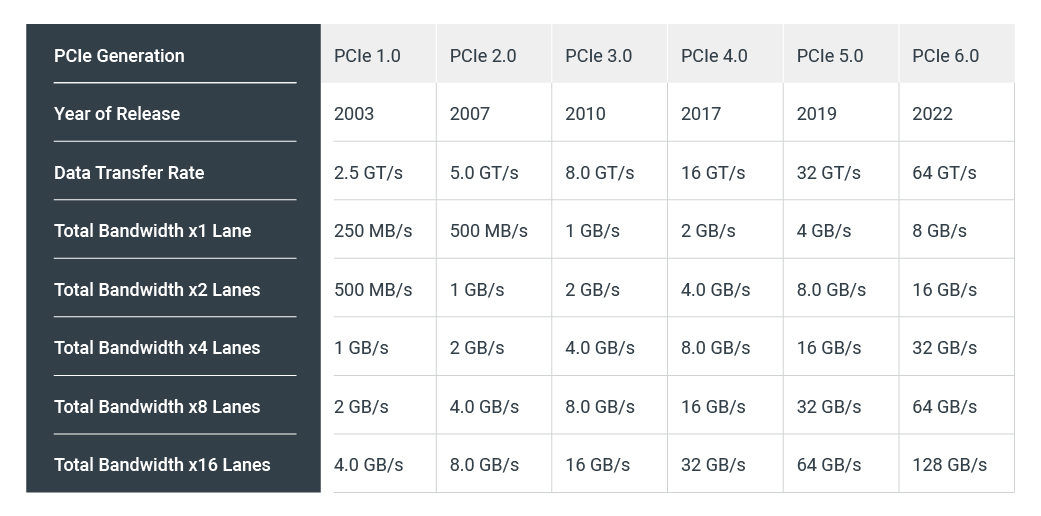Click the PCIe 2.0 column header

tap(483, 56)
